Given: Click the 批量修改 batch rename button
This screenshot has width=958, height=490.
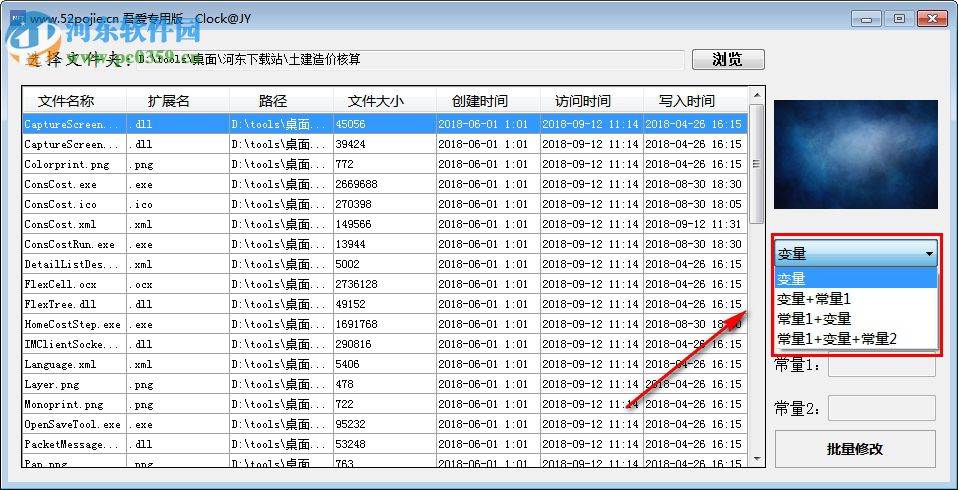Looking at the screenshot, I should (x=855, y=449).
